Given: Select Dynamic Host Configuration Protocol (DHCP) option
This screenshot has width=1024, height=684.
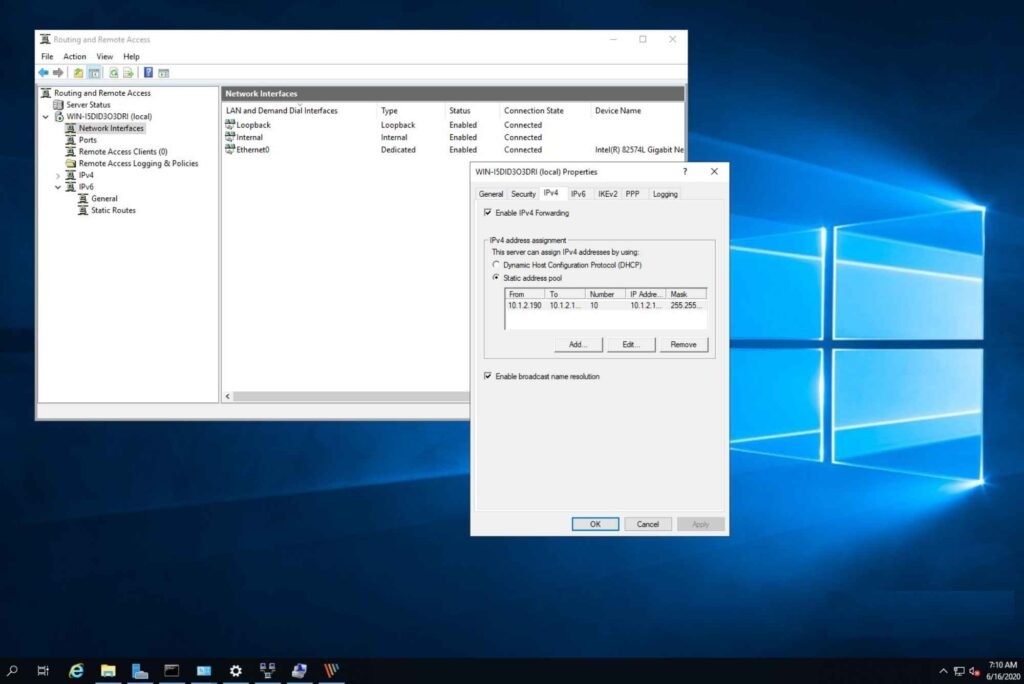Looking at the screenshot, I should (x=496, y=265).
